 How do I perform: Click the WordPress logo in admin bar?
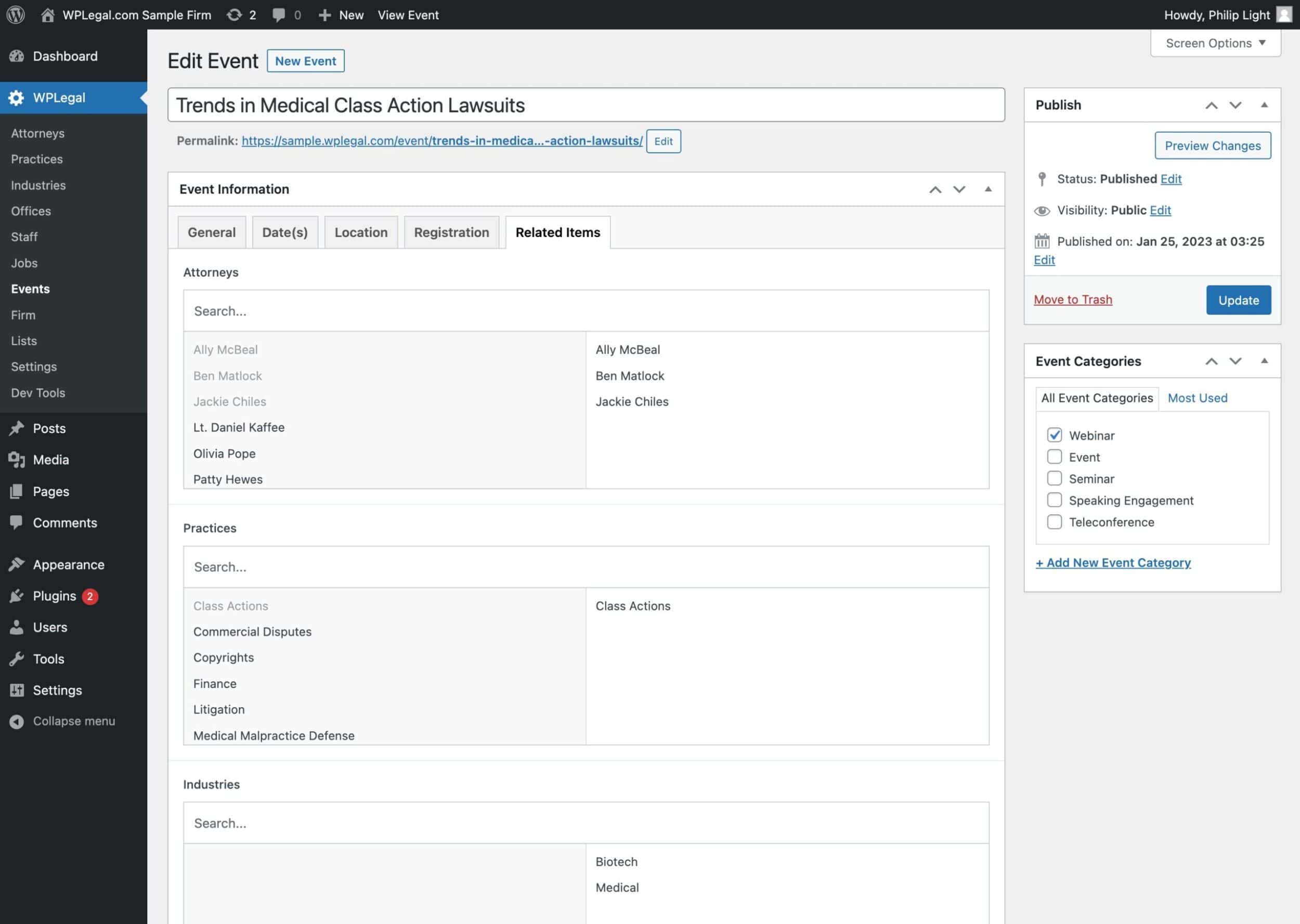pyautogui.click(x=16, y=15)
